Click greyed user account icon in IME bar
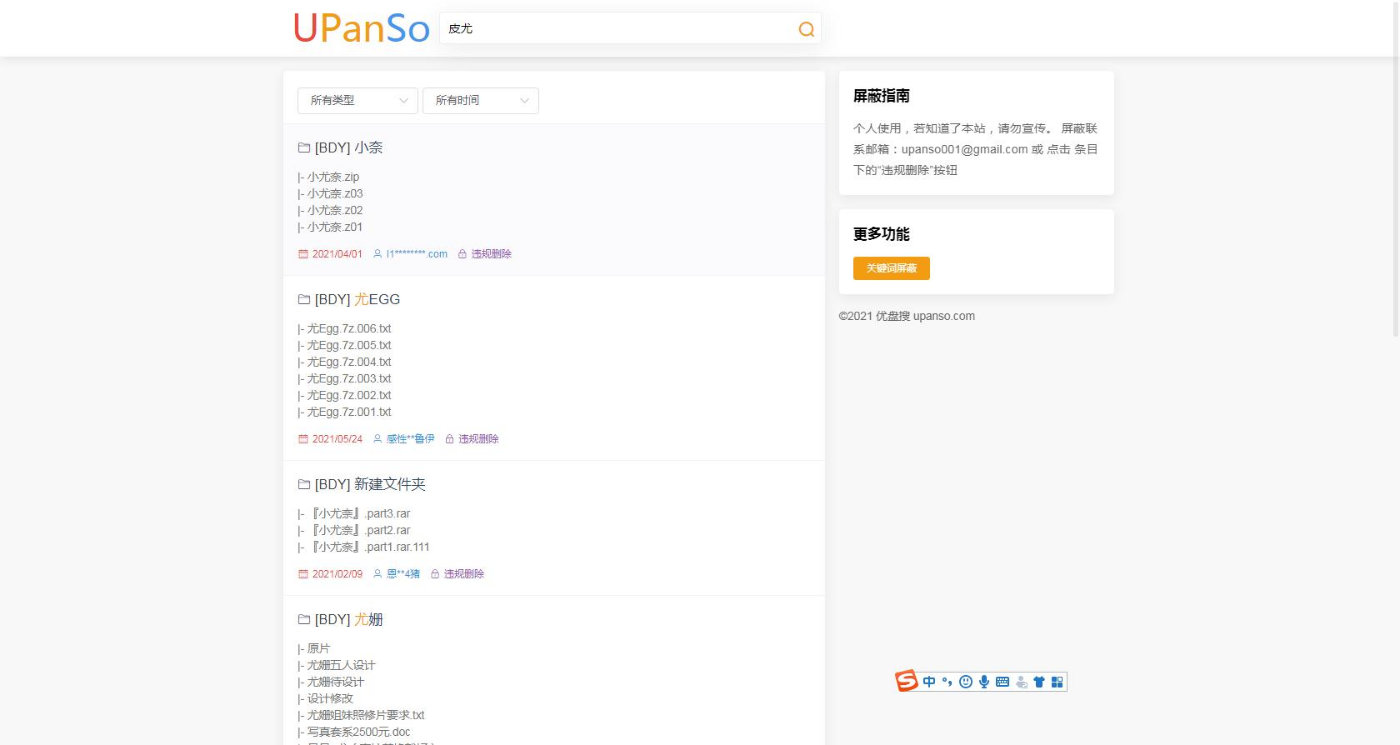This screenshot has height=745, width=1400. pyautogui.click(x=1021, y=682)
